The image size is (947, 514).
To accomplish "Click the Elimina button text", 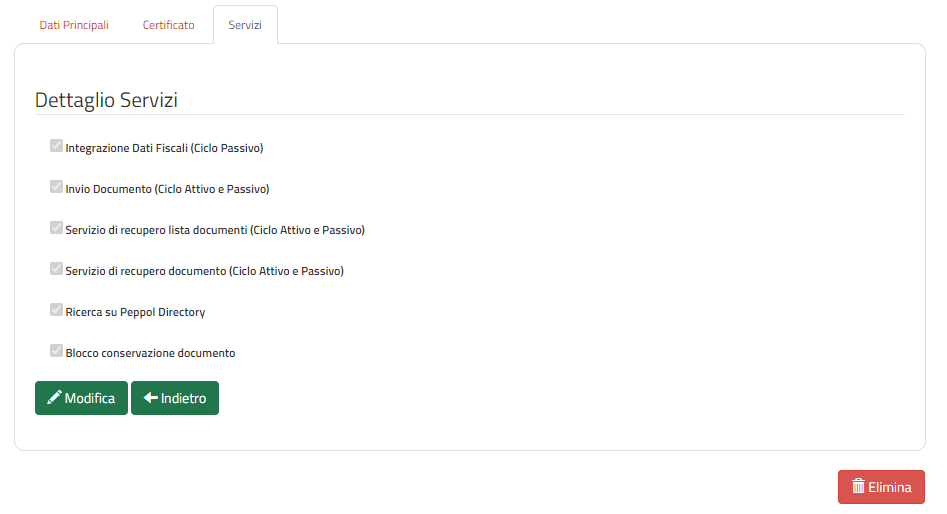I will pos(890,487).
